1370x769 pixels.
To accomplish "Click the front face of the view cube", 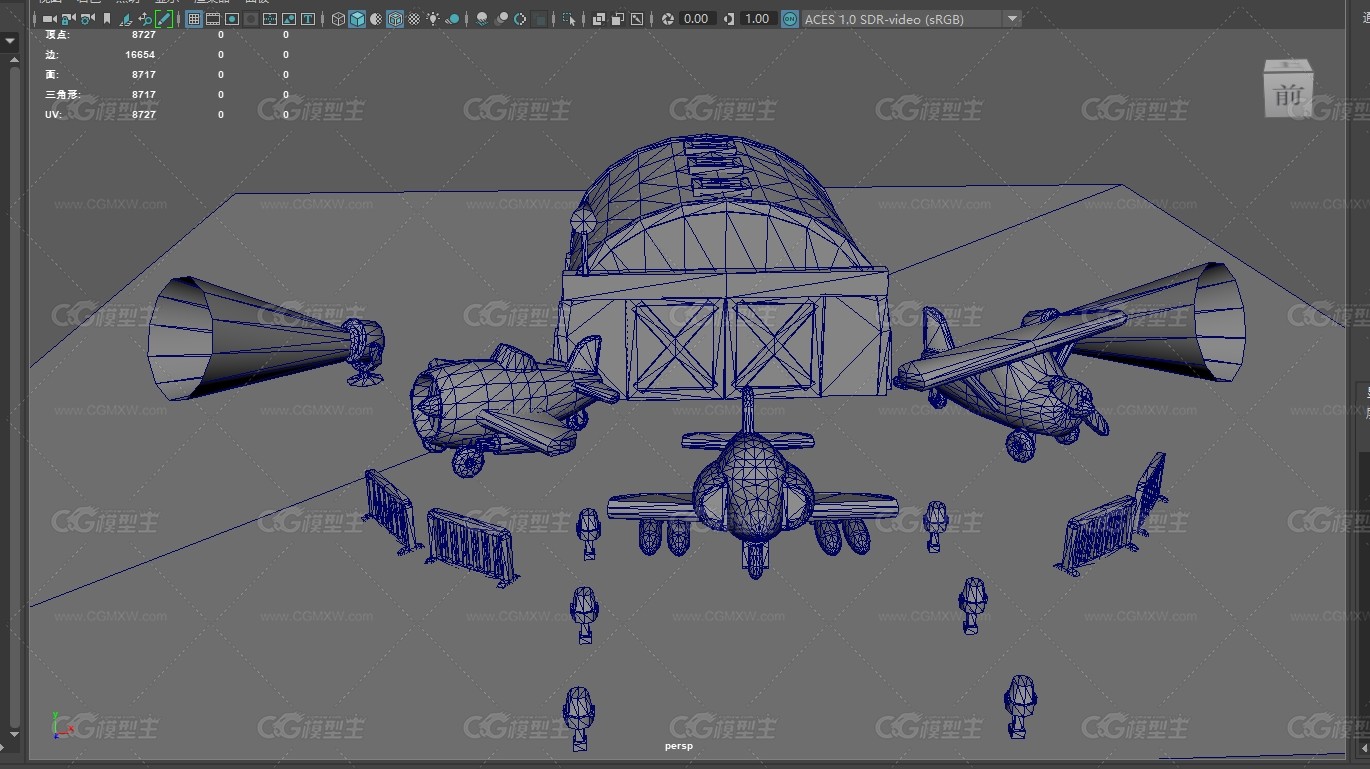I will 1287,96.
